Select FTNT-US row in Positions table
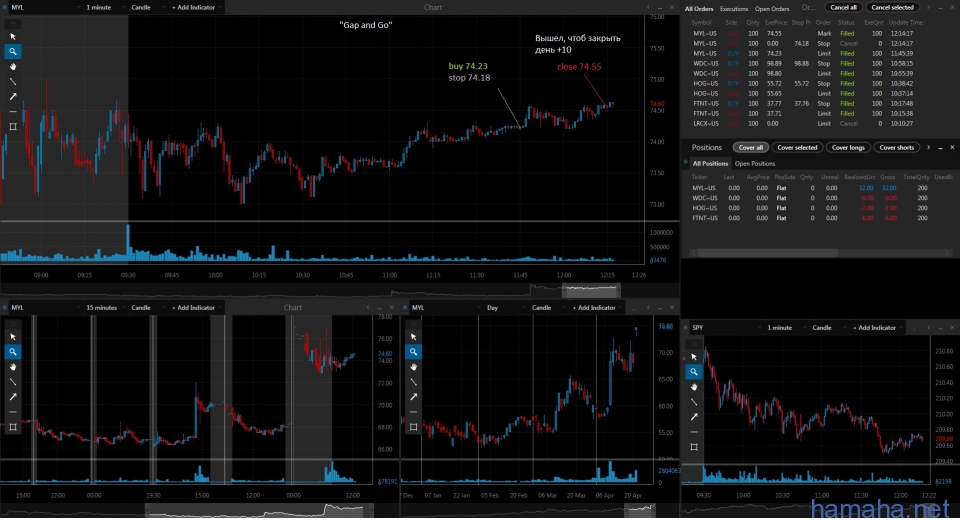The height and width of the screenshot is (520, 960). pyautogui.click(x=818, y=218)
